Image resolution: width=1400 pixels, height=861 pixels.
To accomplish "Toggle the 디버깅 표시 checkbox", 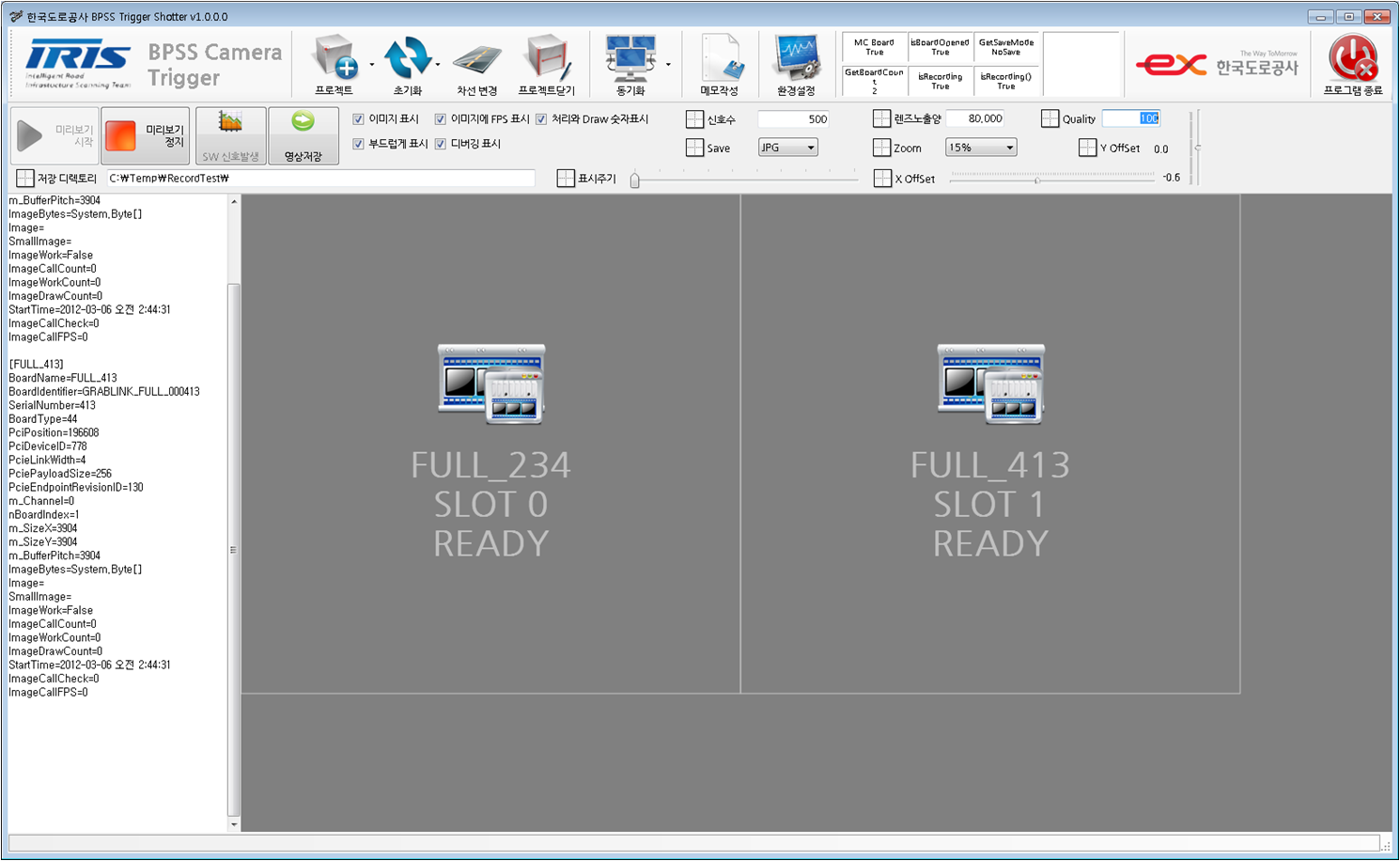I will (x=440, y=144).
